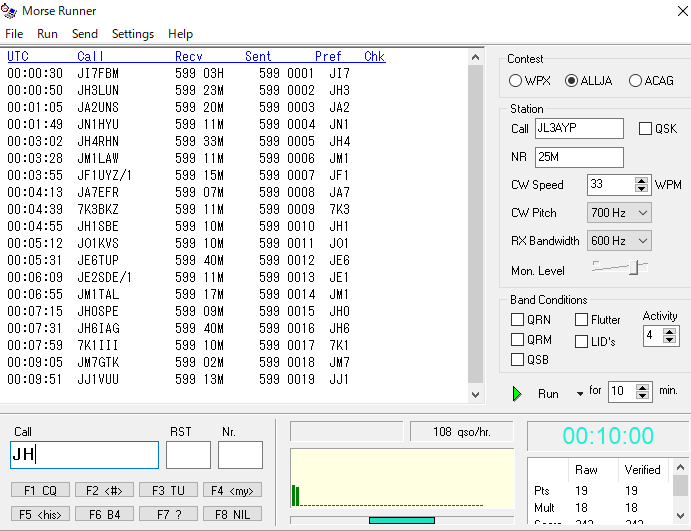The width and height of the screenshot is (691, 531).
Task: Open the Help menu
Action: [x=180, y=34]
